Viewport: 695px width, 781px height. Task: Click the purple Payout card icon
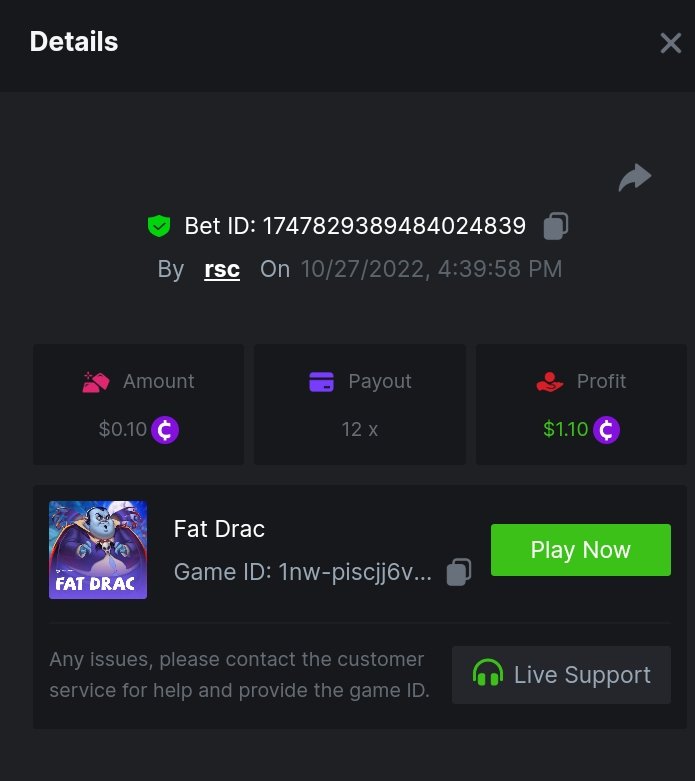[321, 382]
